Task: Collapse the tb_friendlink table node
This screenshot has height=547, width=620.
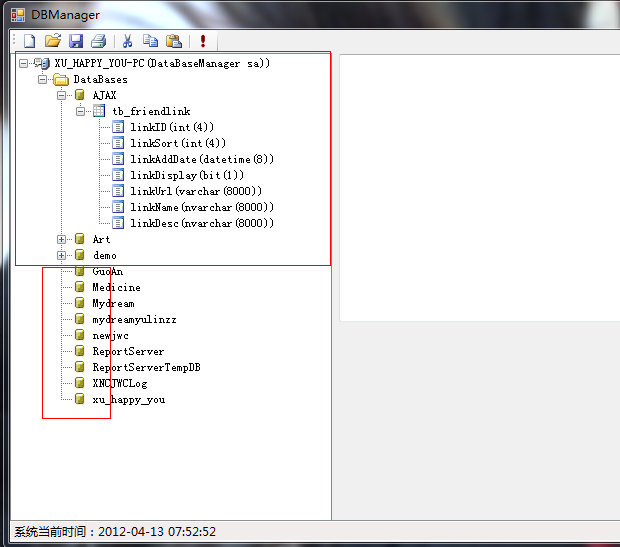Action: click(80, 112)
